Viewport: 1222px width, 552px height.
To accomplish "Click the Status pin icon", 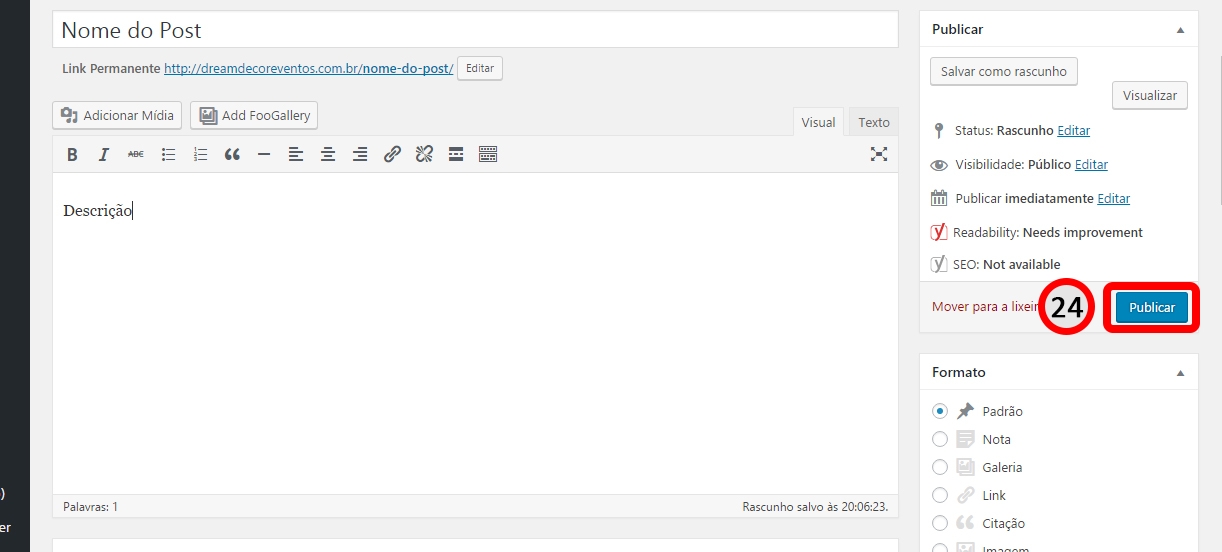I will 938,131.
